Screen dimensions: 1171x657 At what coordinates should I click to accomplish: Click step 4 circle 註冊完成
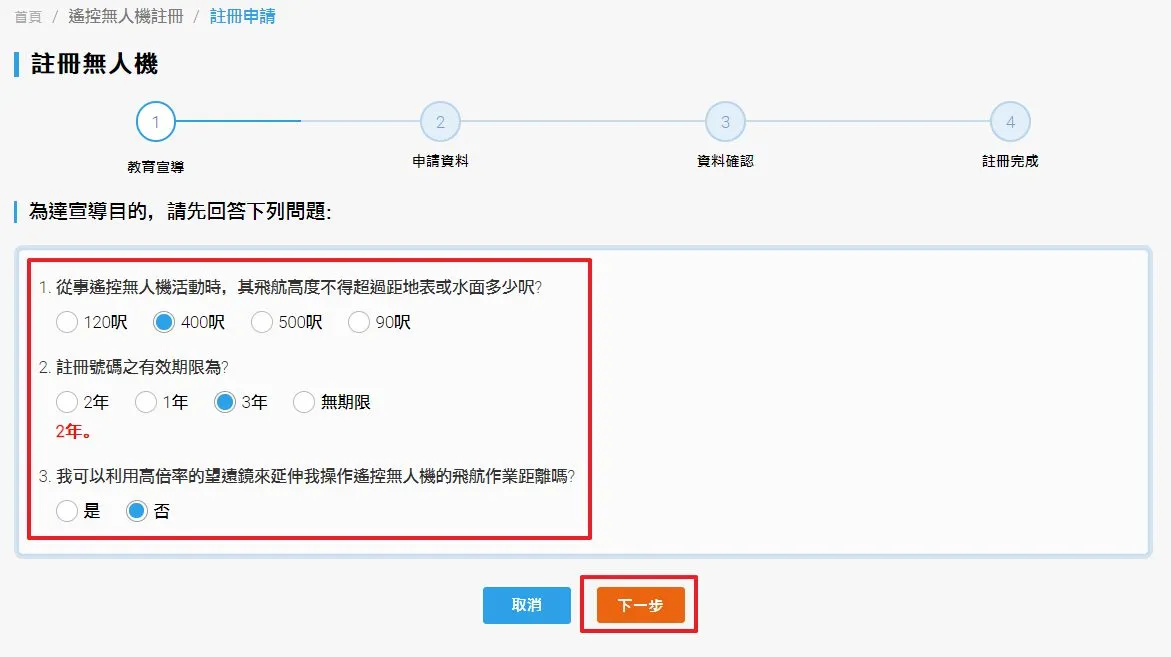[x=1010, y=122]
